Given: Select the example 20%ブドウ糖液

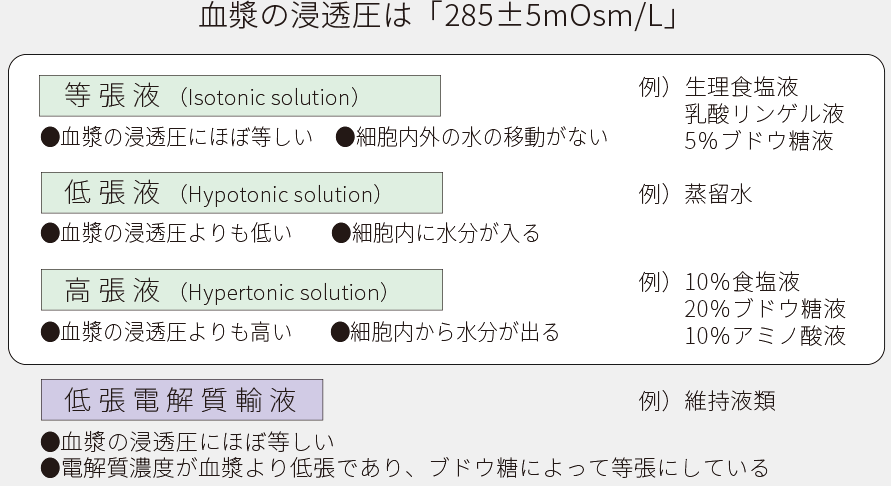Looking at the screenshot, I should (x=765, y=308).
